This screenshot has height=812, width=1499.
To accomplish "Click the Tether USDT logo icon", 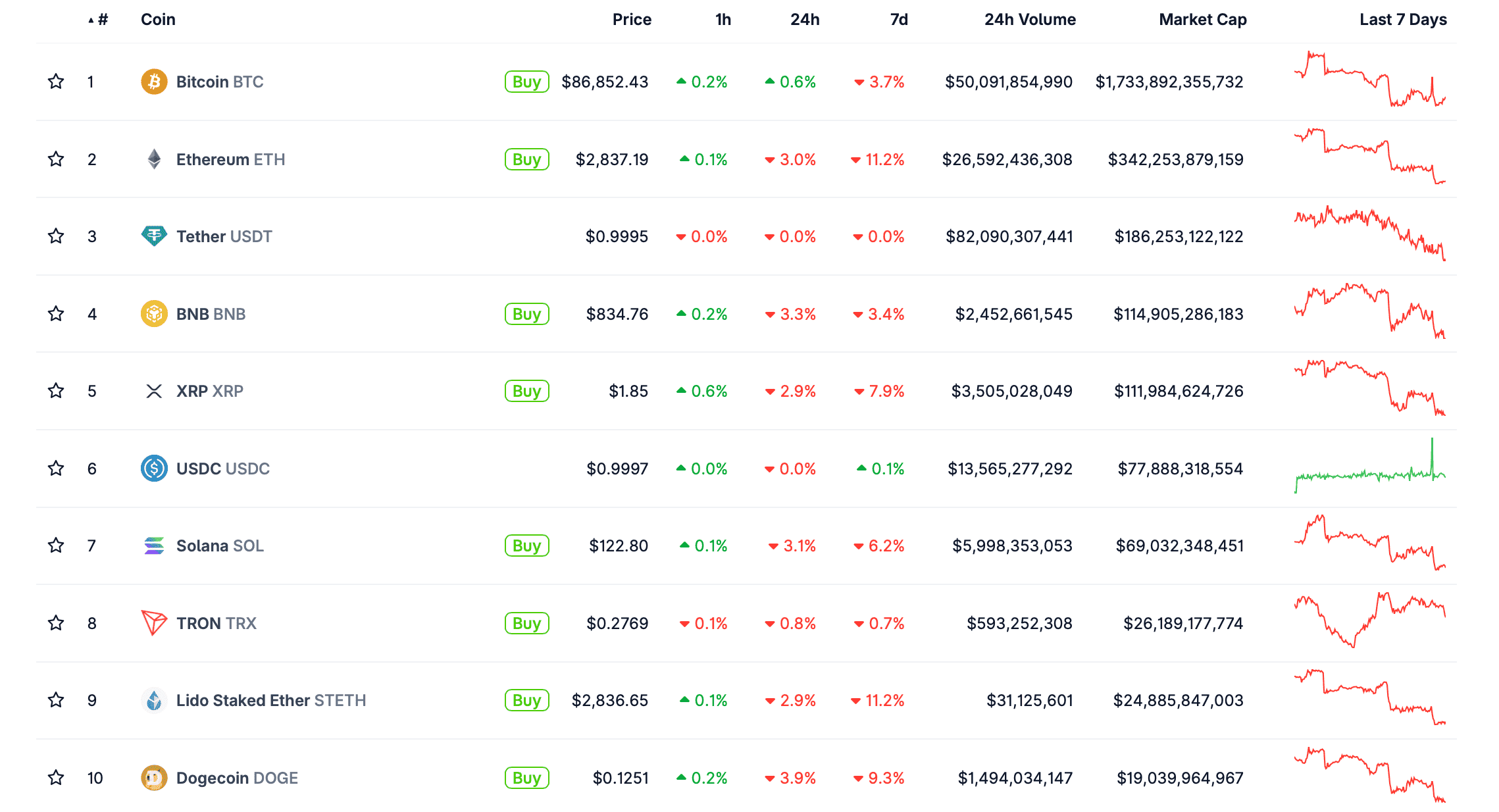I will 154,236.
